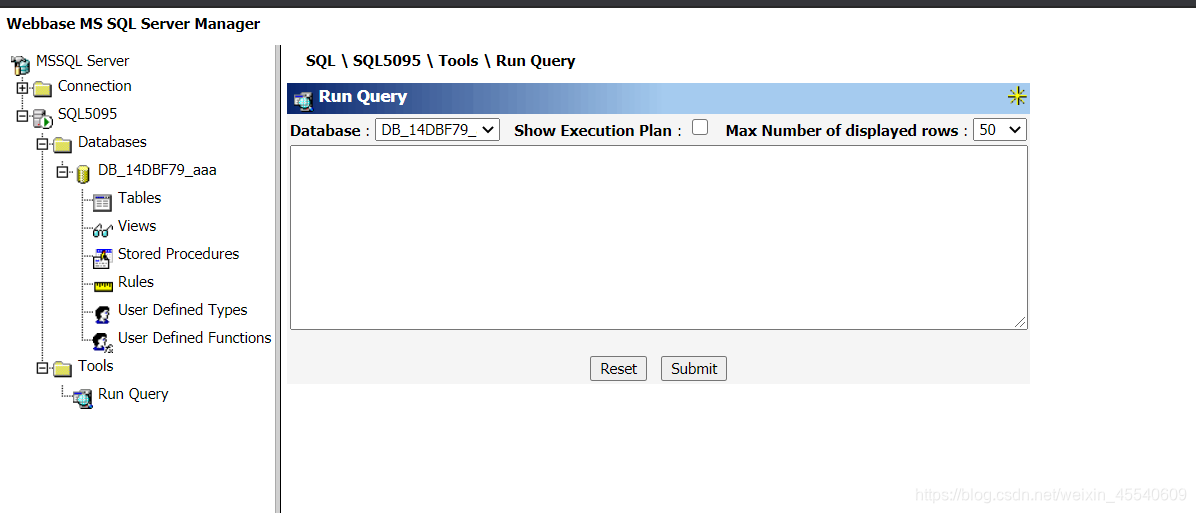
Task: Select the Tools tree label
Action: pyautogui.click(x=95, y=366)
